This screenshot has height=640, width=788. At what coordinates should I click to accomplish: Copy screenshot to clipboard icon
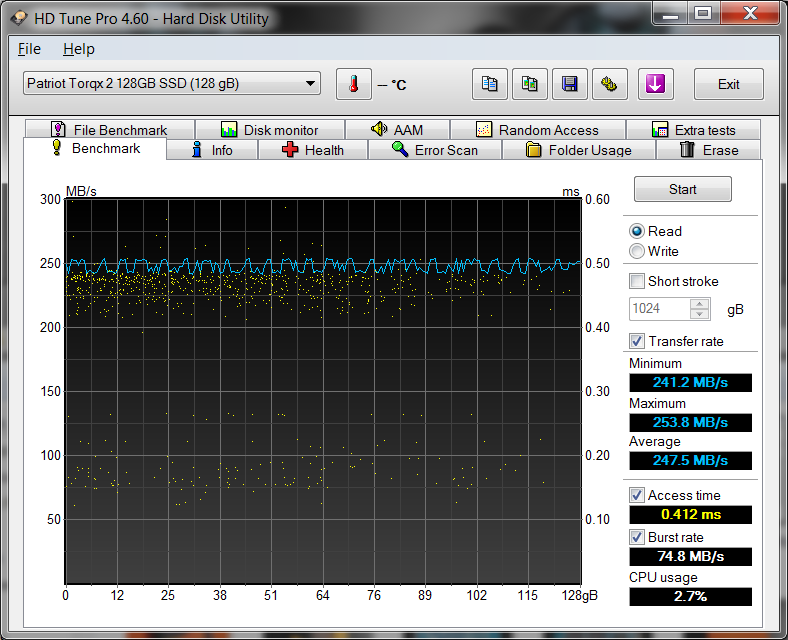pyautogui.click(x=530, y=84)
